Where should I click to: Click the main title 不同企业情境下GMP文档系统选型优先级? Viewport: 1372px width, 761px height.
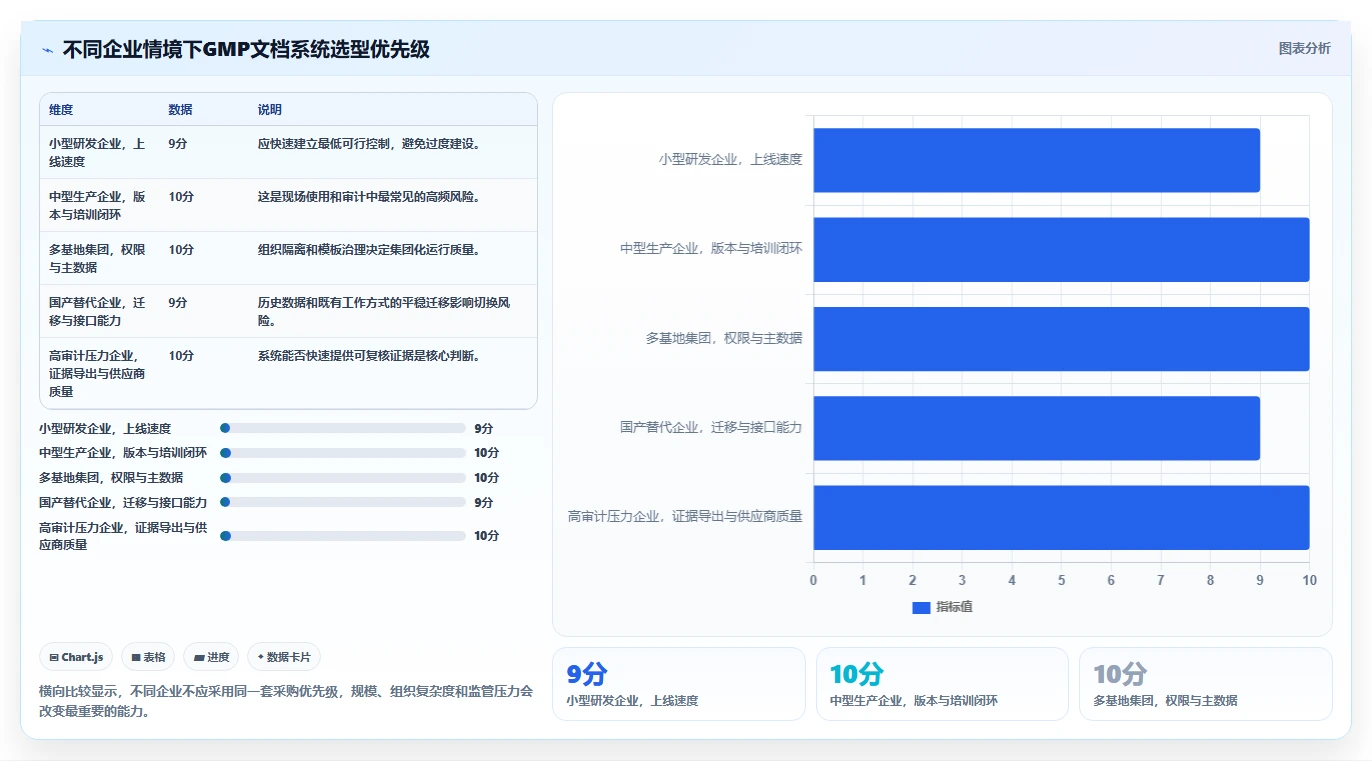pyautogui.click(x=246, y=49)
